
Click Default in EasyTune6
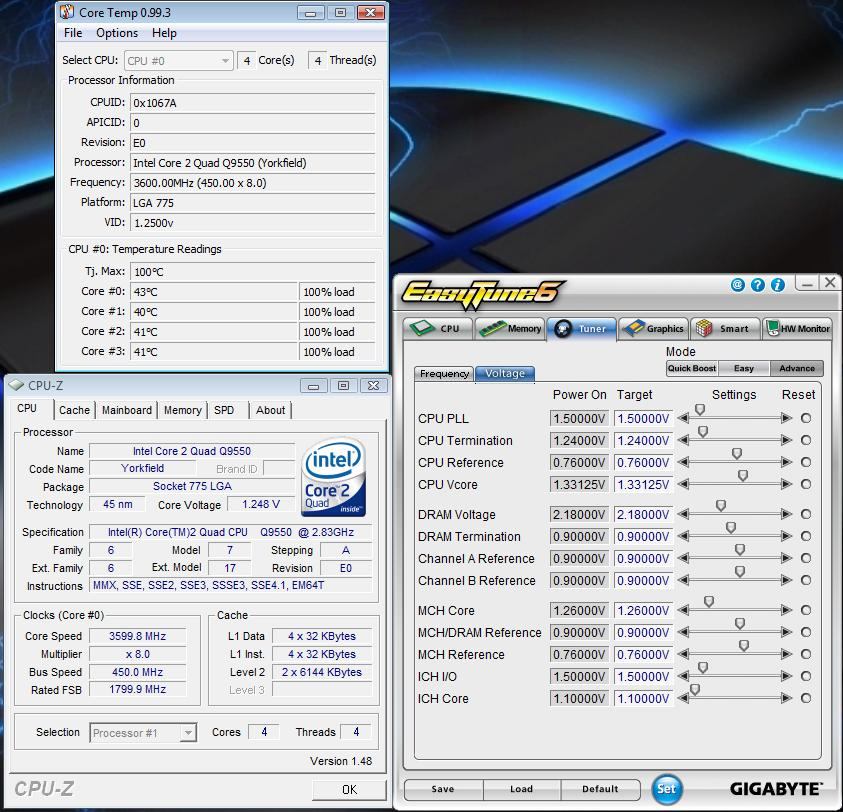pos(600,789)
